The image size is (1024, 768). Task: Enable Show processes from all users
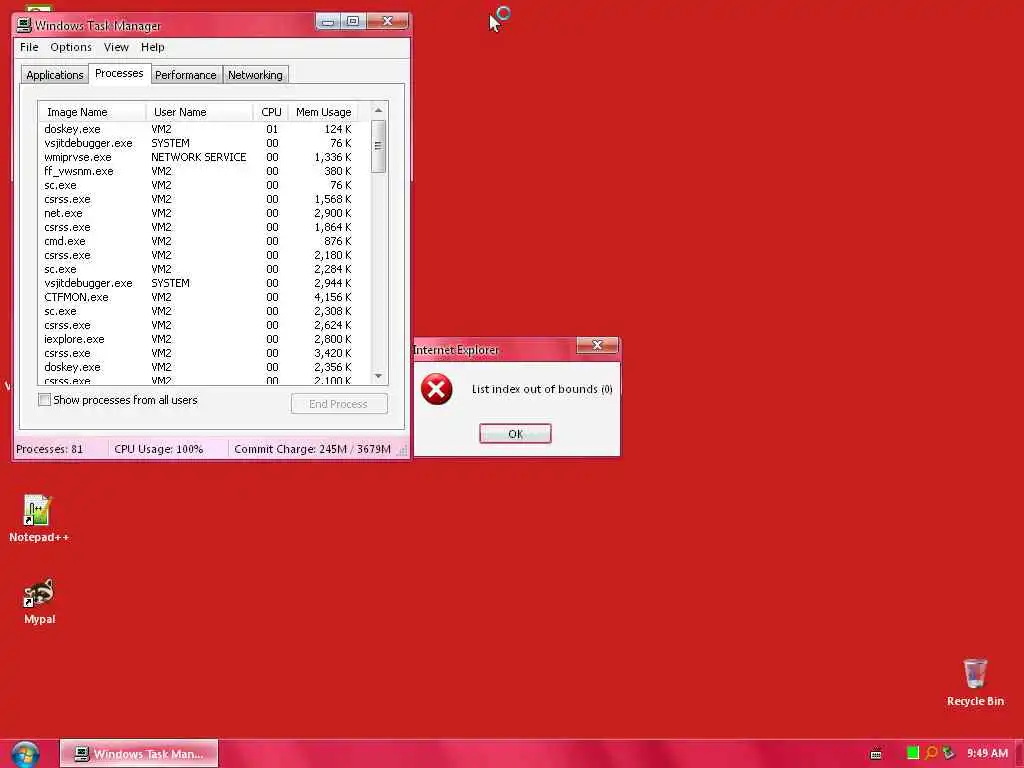(x=44, y=400)
